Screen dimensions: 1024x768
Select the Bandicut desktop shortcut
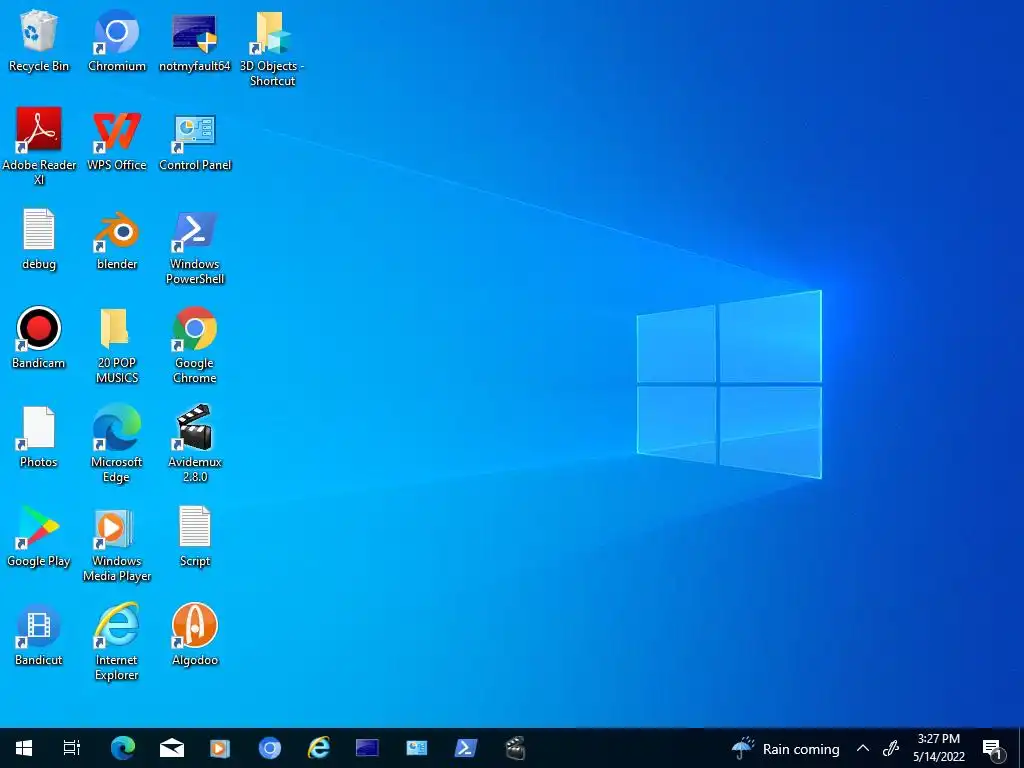tap(39, 635)
